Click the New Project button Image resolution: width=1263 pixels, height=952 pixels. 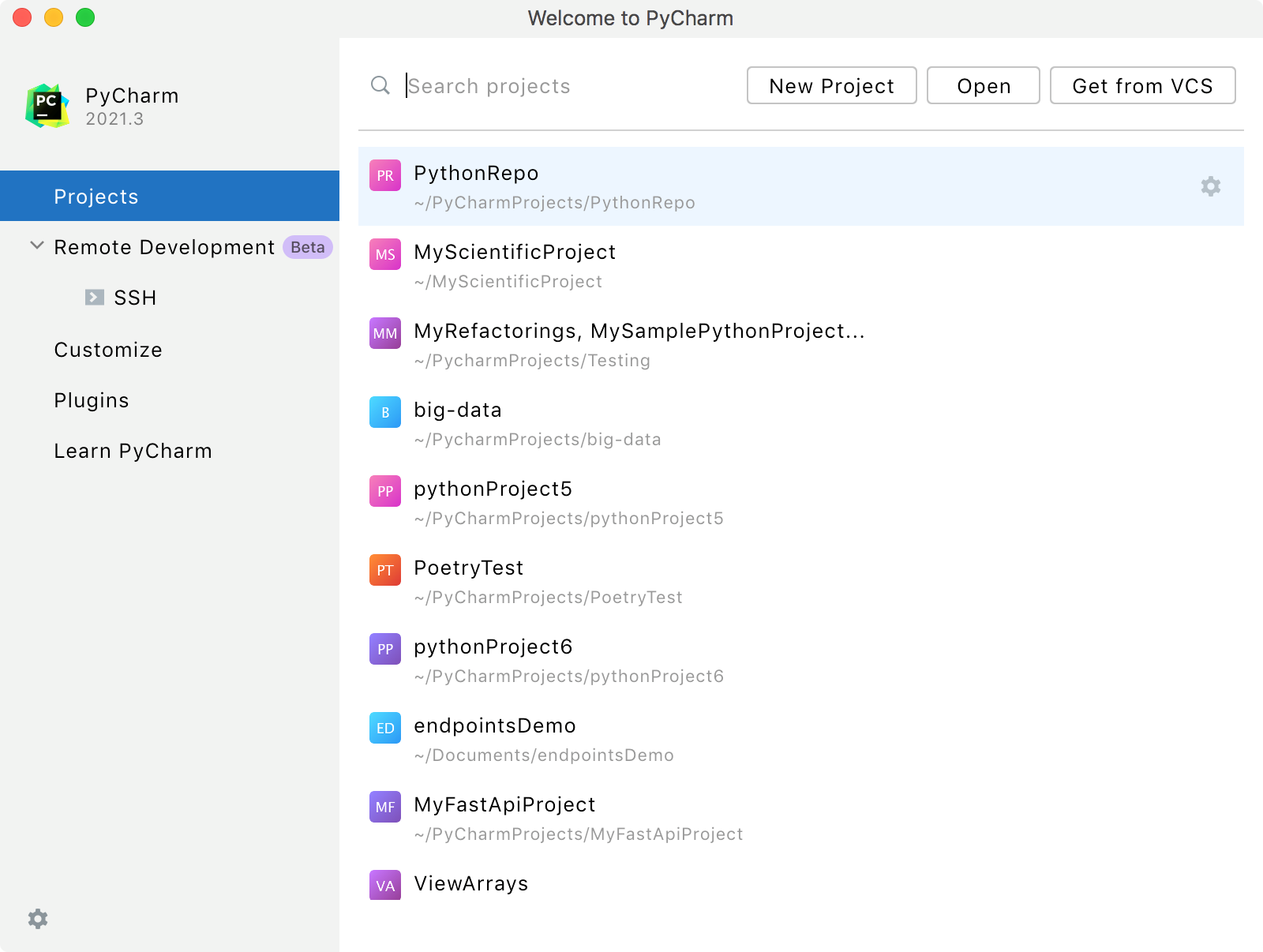[x=831, y=85]
